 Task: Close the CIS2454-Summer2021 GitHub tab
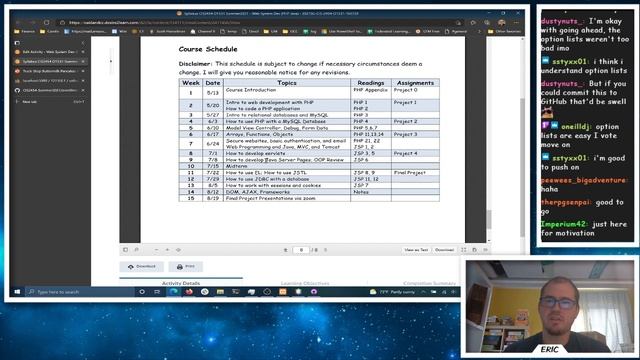[x=83, y=90]
